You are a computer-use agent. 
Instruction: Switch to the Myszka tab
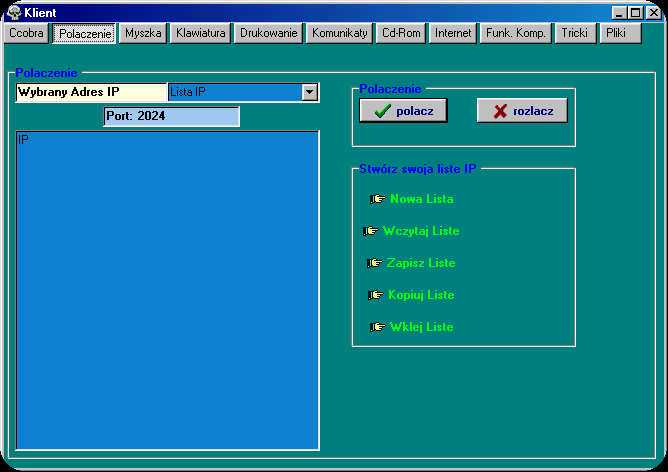143,33
